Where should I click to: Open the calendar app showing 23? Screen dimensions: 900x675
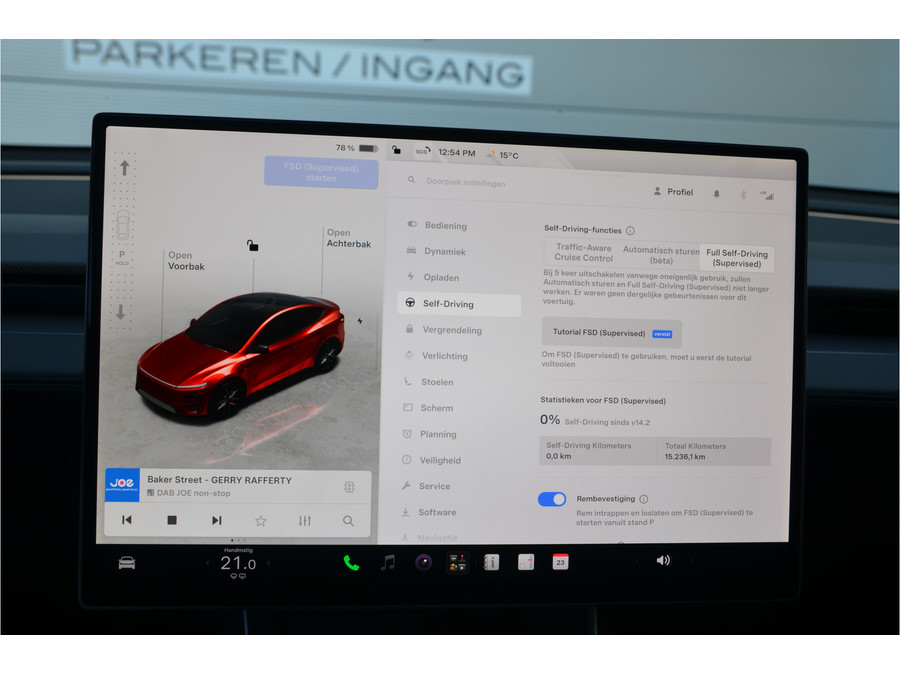tap(560, 562)
